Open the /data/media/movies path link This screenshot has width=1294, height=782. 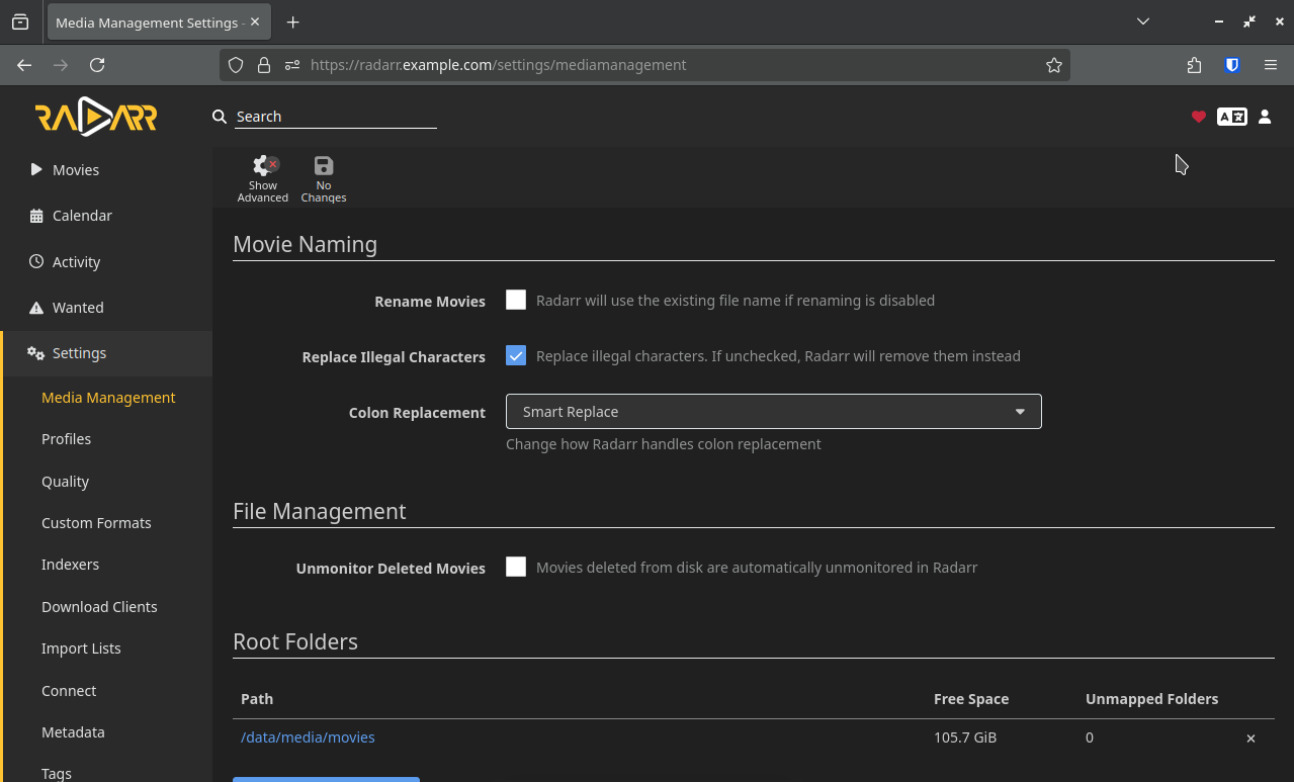click(x=308, y=738)
